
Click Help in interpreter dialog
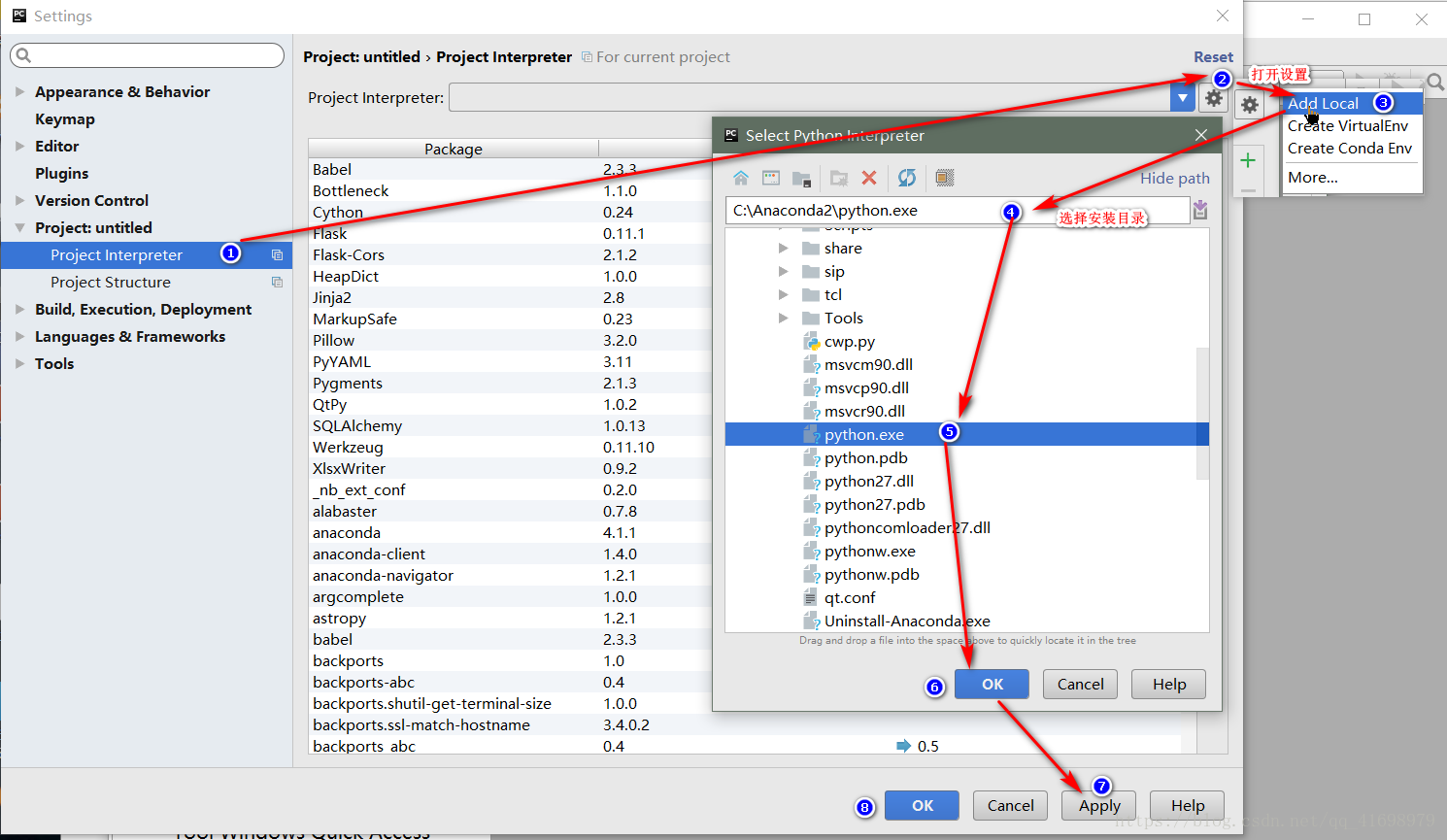[x=1169, y=684]
